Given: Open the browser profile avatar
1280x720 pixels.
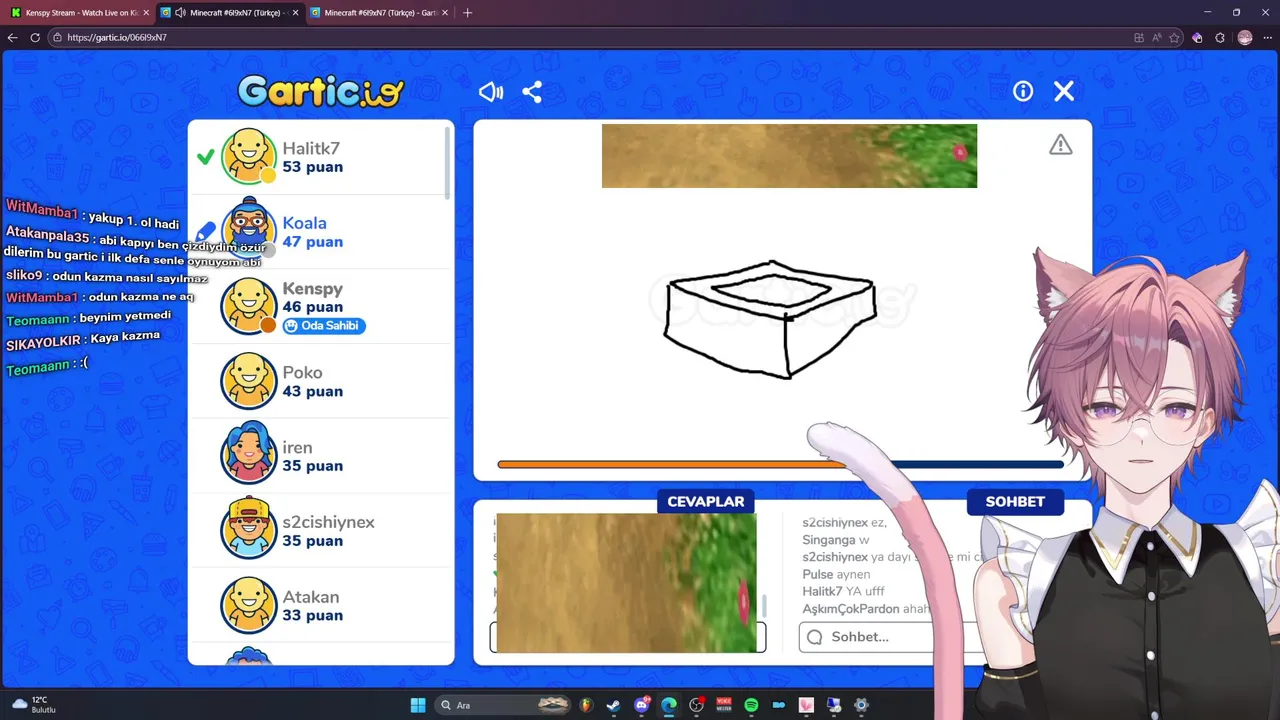Looking at the screenshot, I should [x=1245, y=37].
